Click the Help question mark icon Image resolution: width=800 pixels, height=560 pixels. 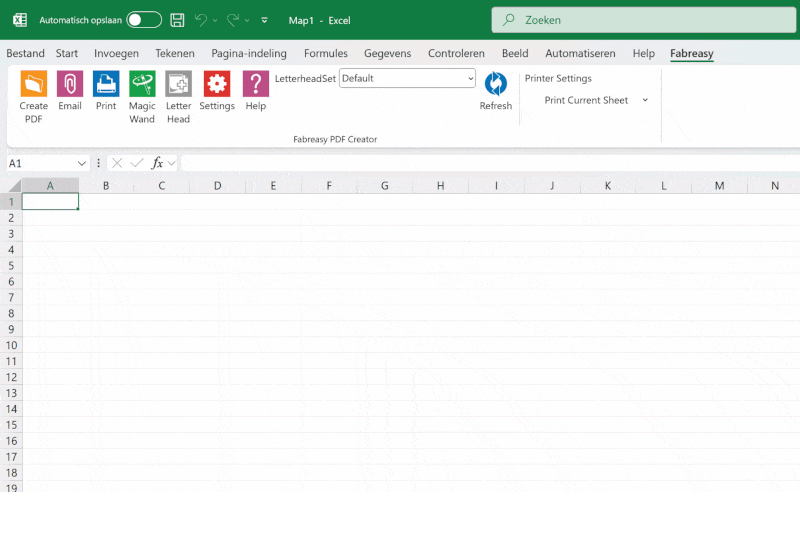pos(256,84)
